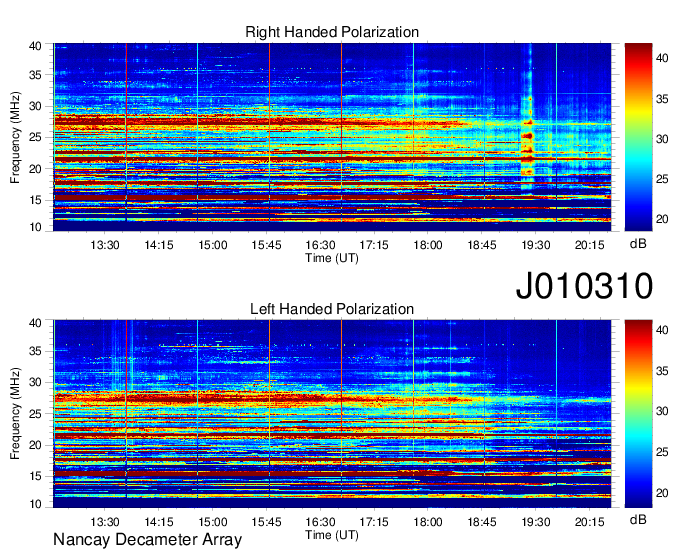Click the 10 MHz label on bottom frequency axis

(x=36, y=504)
